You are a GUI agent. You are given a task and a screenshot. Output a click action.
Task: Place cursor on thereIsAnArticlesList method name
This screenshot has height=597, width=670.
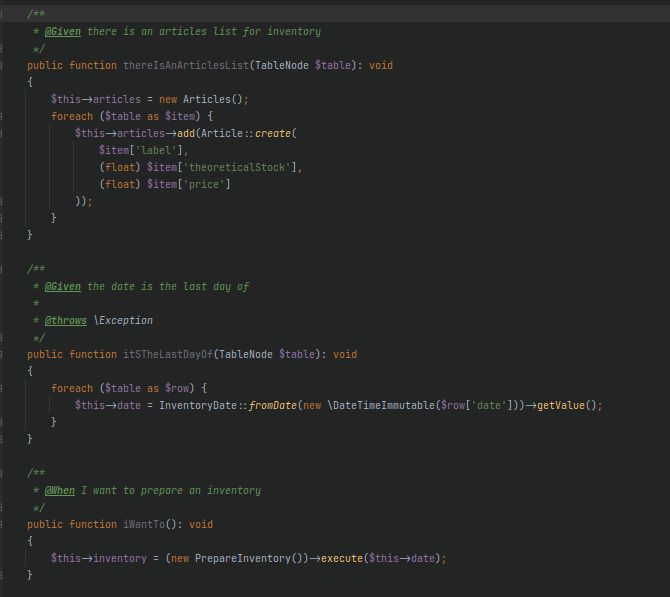[186, 65]
